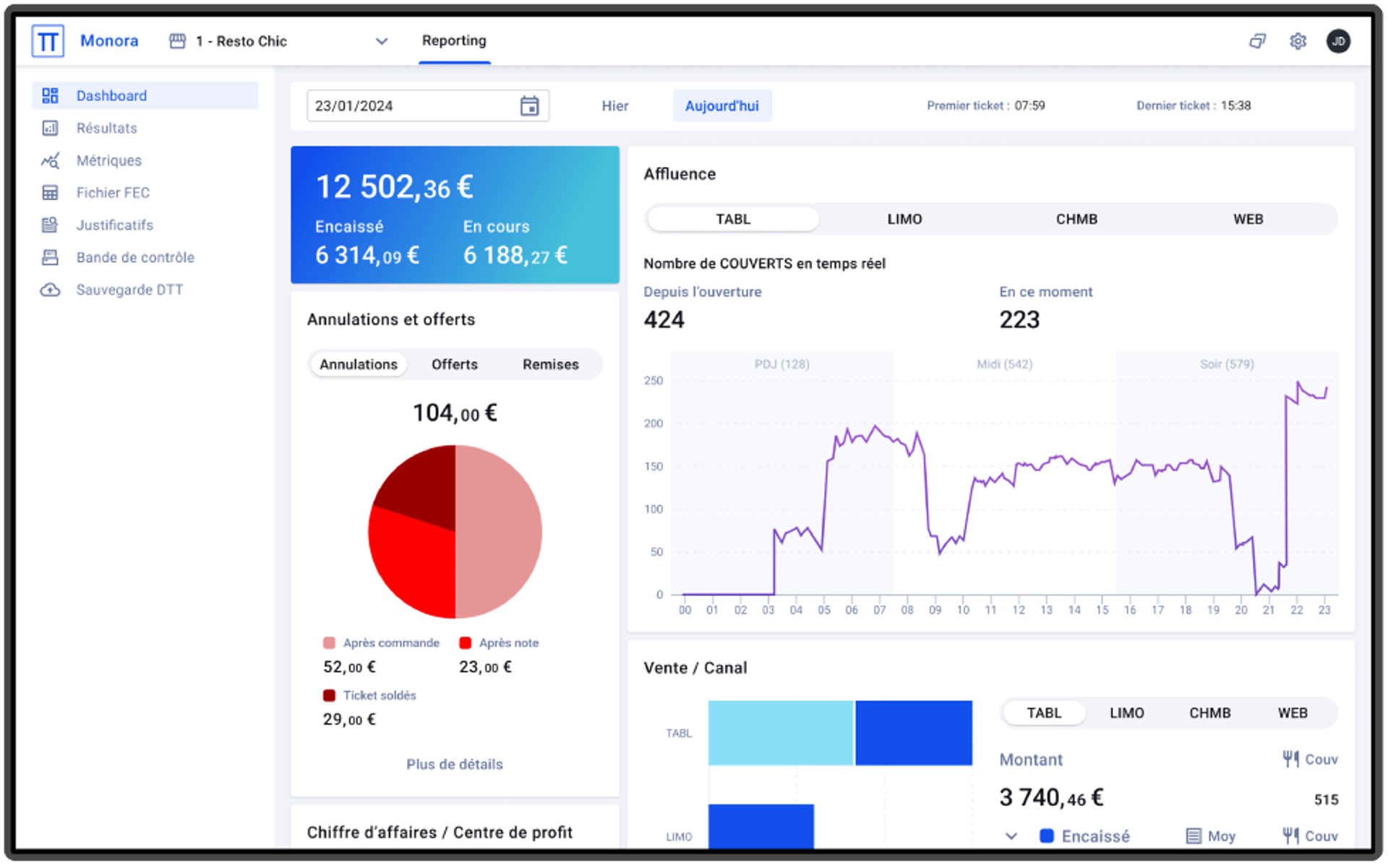Open the calendar date picker icon

[529, 106]
